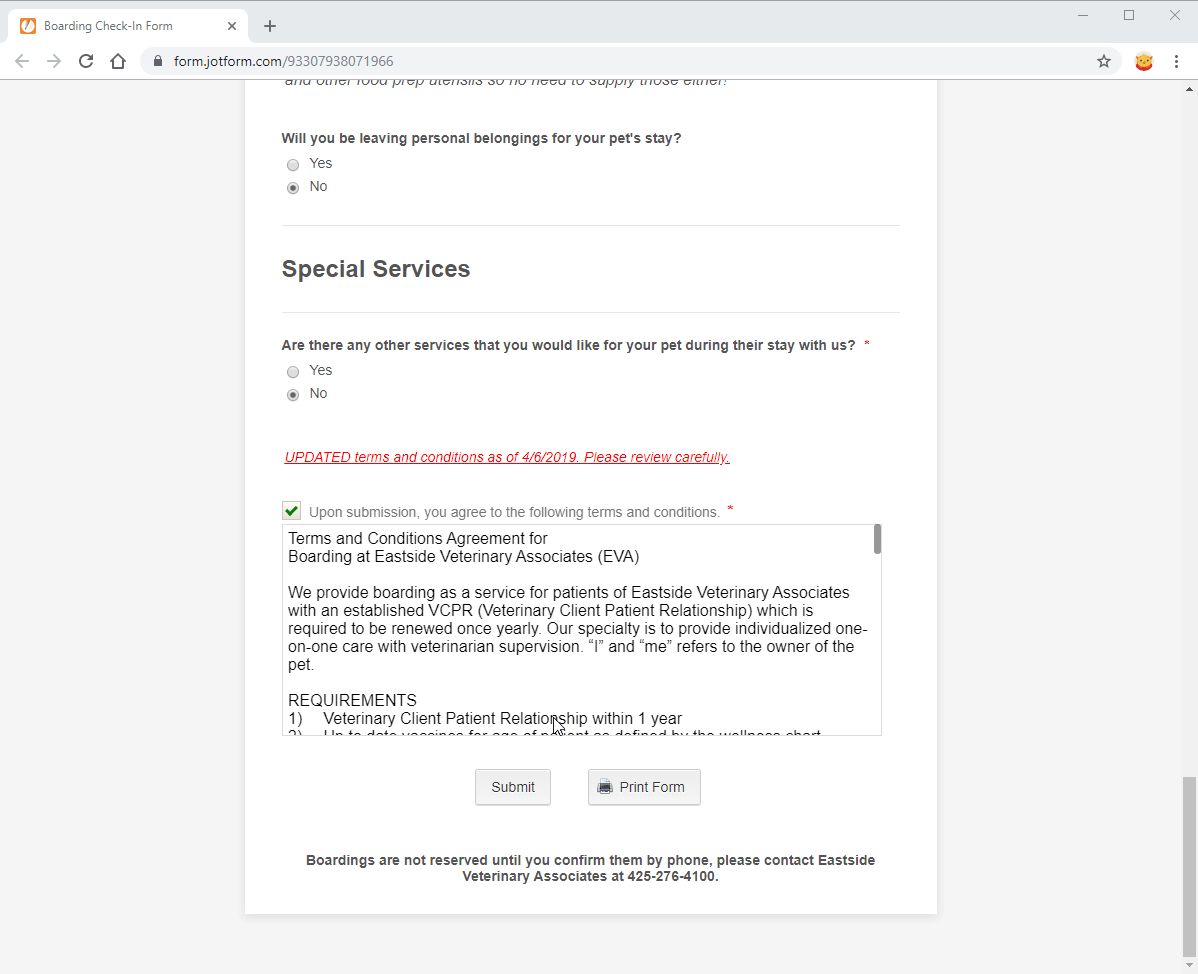
Task: Choose Yes for other services
Action: tap(293, 372)
